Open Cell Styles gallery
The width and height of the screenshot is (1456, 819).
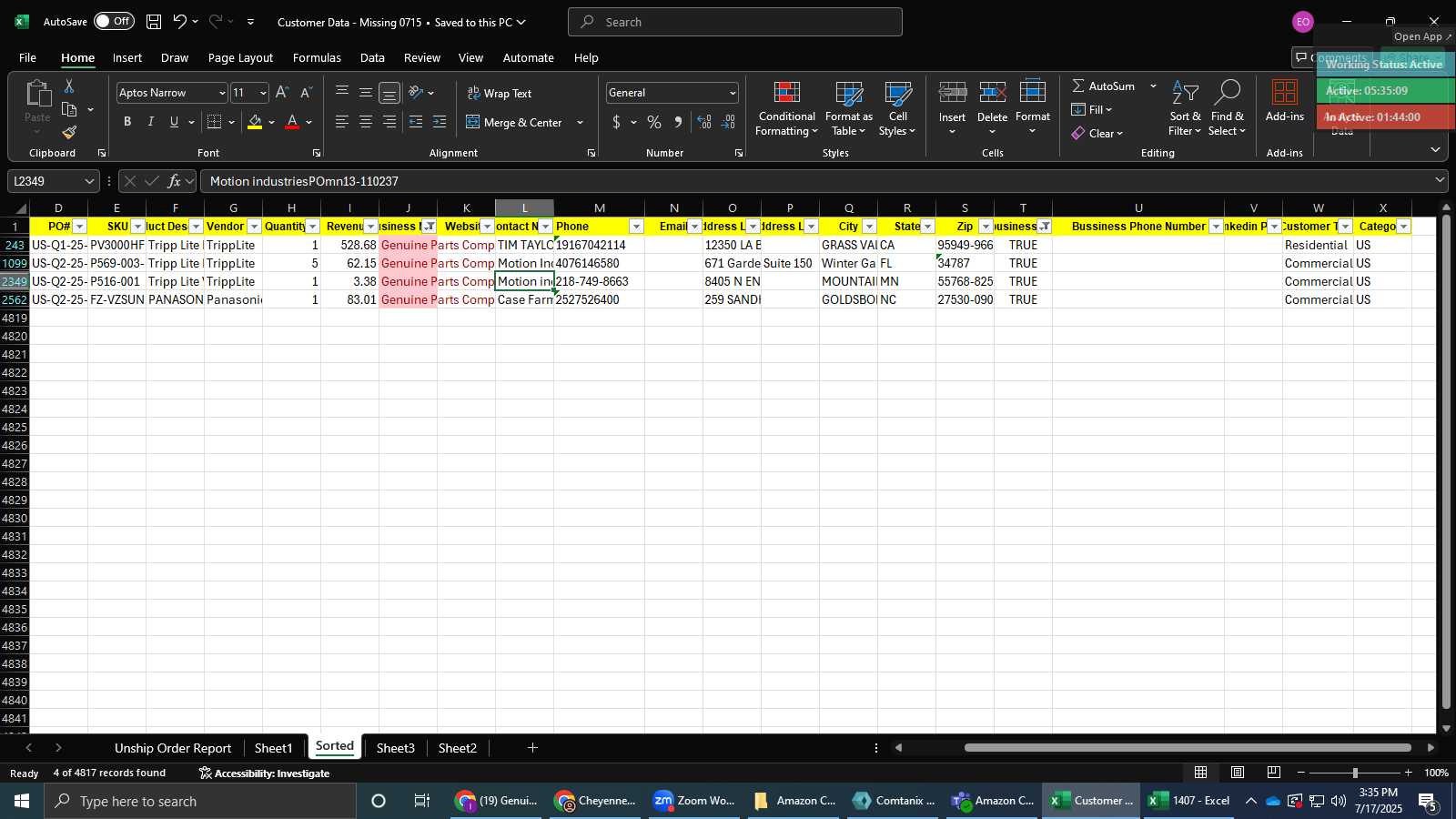coord(898,109)
